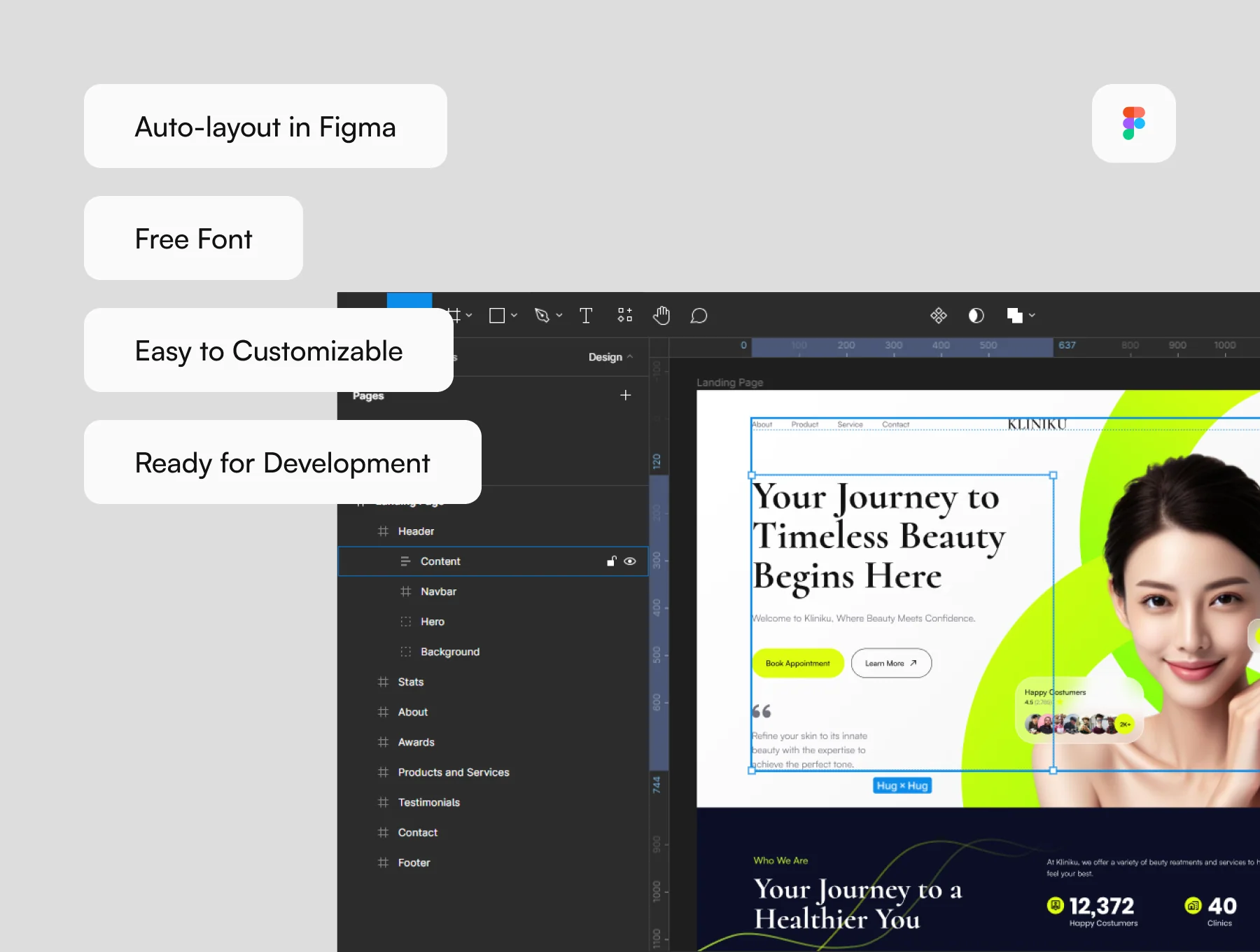Click the About link in page navbar

(x=762, y=424)
